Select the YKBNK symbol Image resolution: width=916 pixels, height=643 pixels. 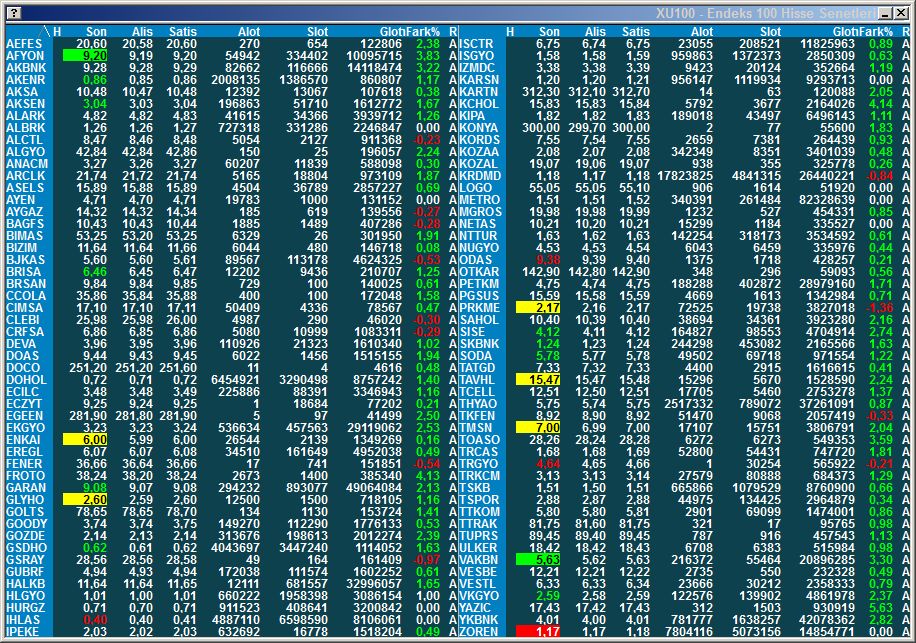coord(479,620)
